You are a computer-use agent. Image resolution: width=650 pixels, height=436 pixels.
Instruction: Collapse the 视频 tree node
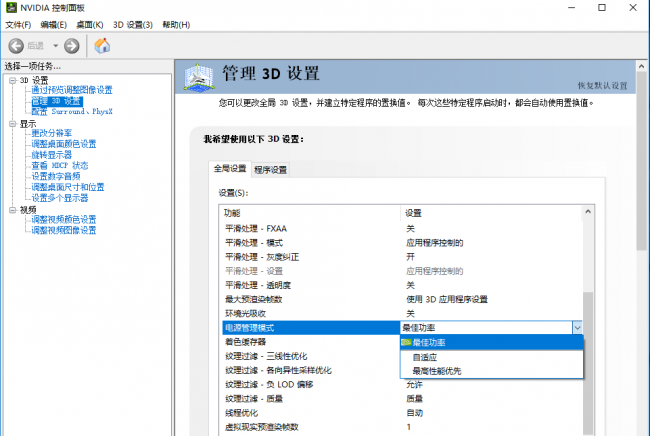tap(13, 210)
